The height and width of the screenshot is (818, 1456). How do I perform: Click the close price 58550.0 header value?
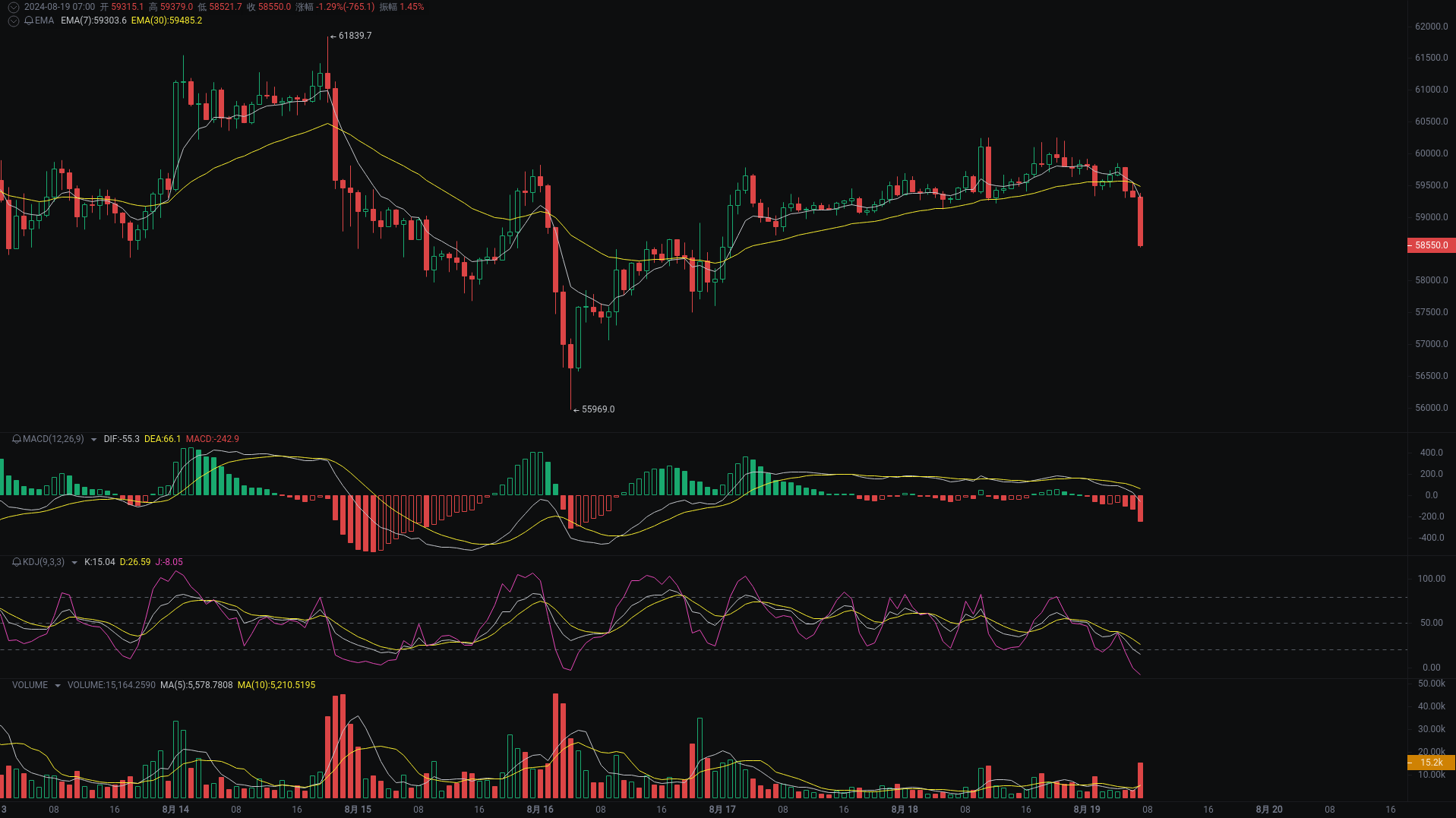tap(274, 7)
